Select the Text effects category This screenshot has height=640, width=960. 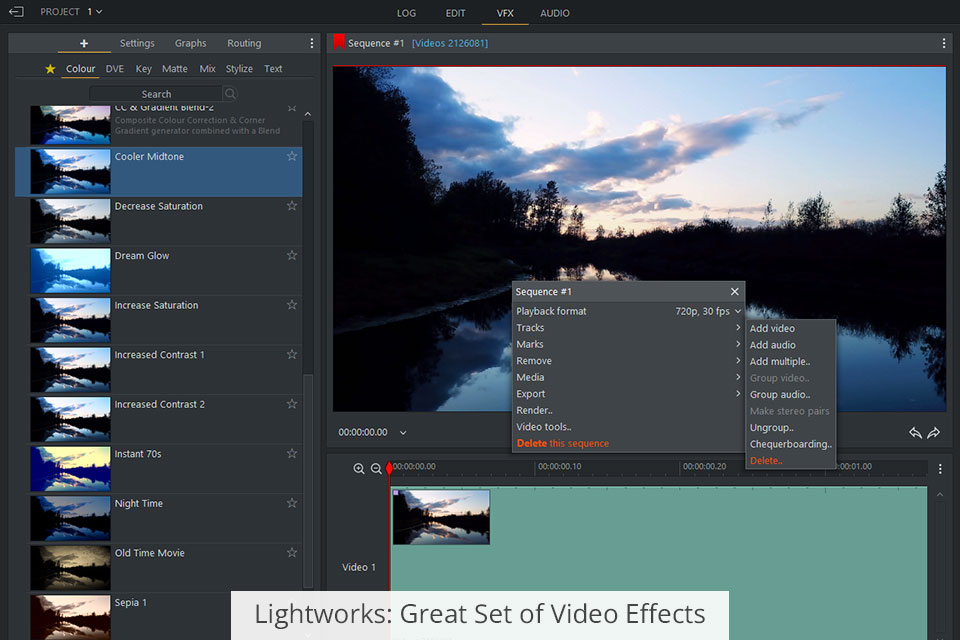tap(273, 69)
